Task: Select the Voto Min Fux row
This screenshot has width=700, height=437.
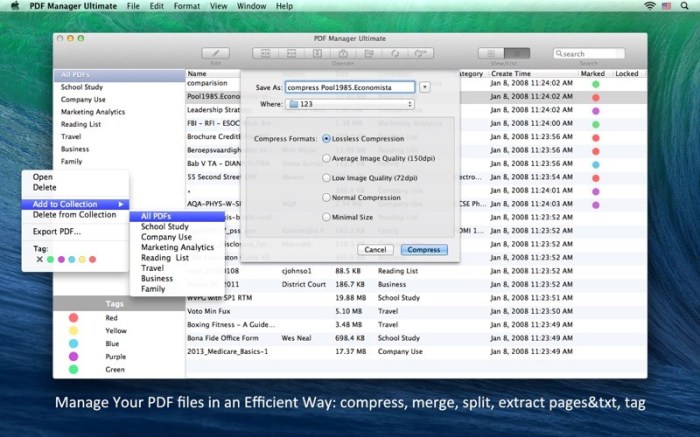Action: tap(416, 311)
